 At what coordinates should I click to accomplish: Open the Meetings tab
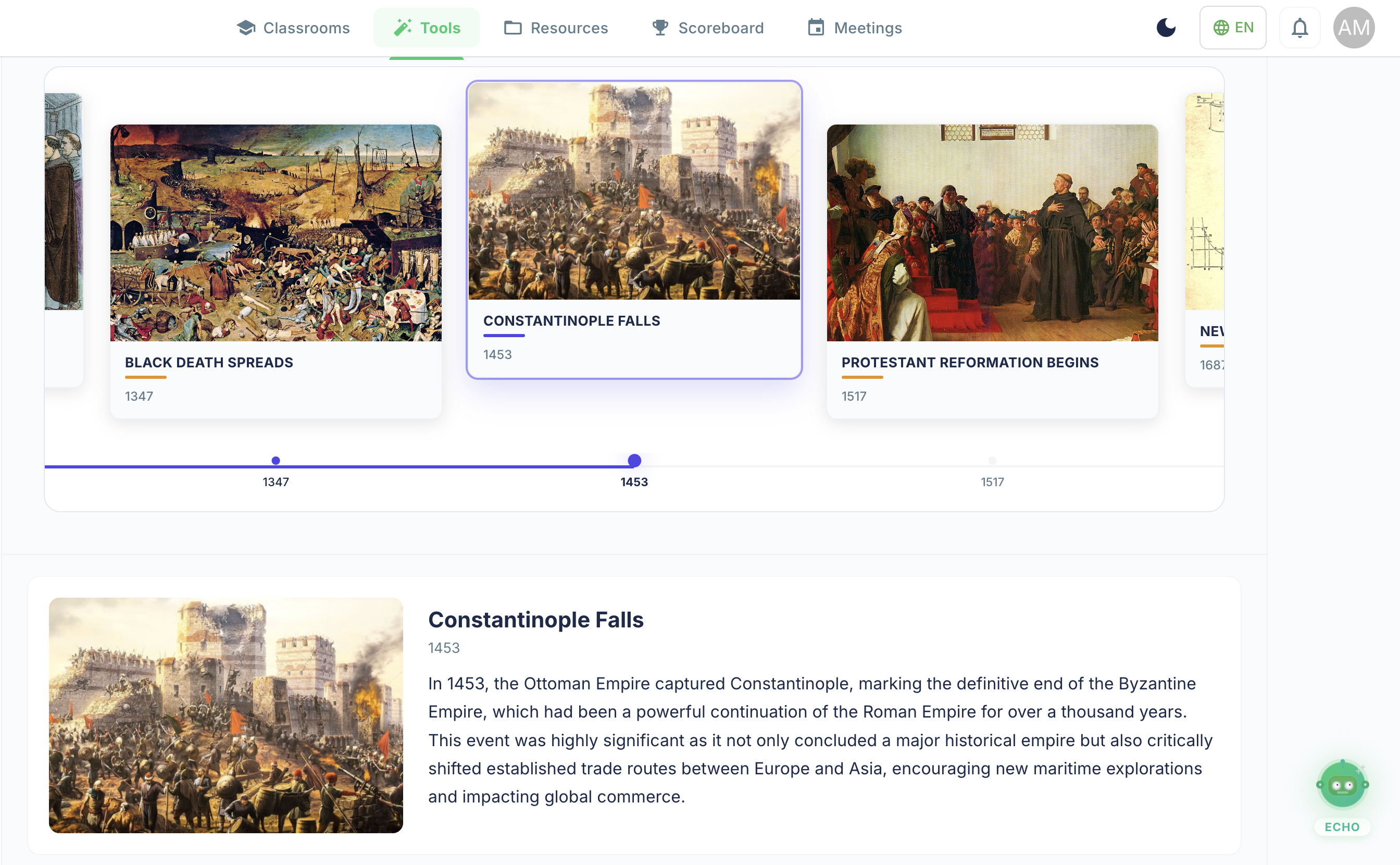[855, 28]
